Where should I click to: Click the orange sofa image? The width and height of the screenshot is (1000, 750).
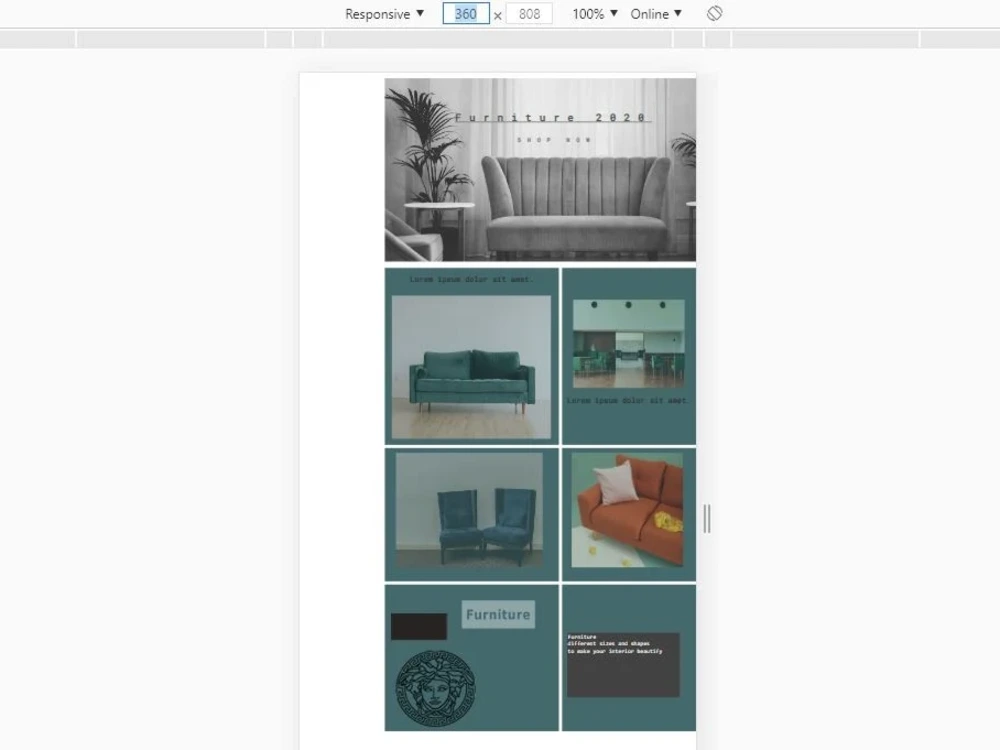pyautogui.click(x=627, y=510)
